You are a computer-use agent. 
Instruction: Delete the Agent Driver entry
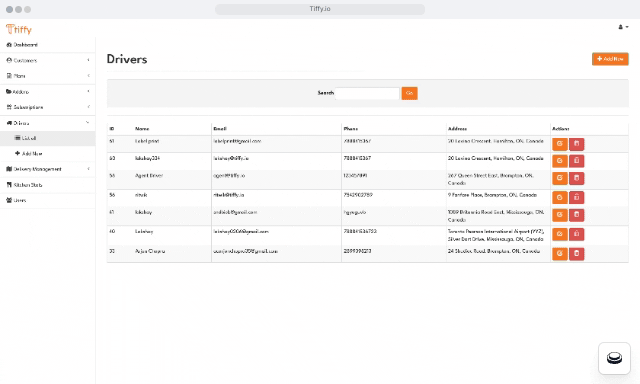click(x=576, y=178)
